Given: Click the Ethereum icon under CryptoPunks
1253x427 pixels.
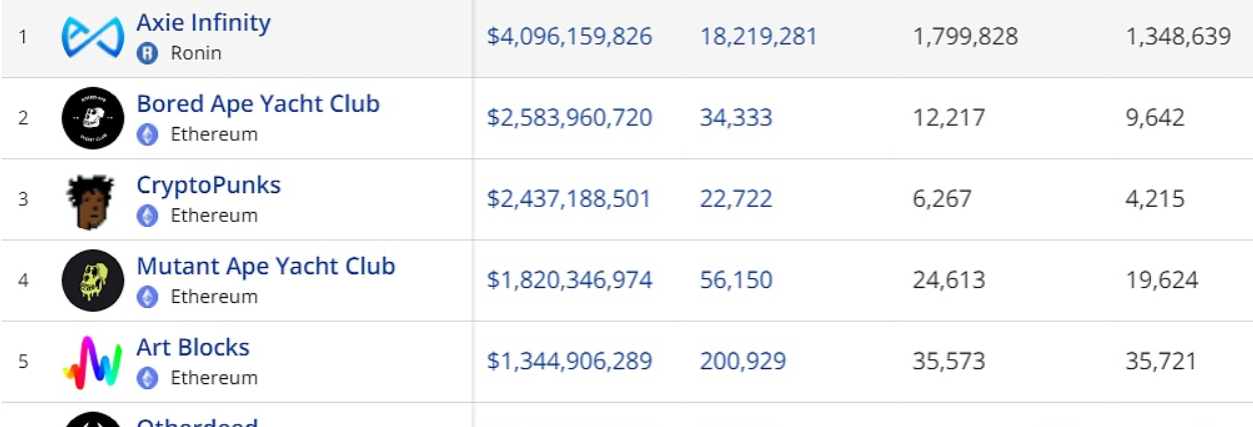Looking at the screenshot, I should (x=148, y=215).
